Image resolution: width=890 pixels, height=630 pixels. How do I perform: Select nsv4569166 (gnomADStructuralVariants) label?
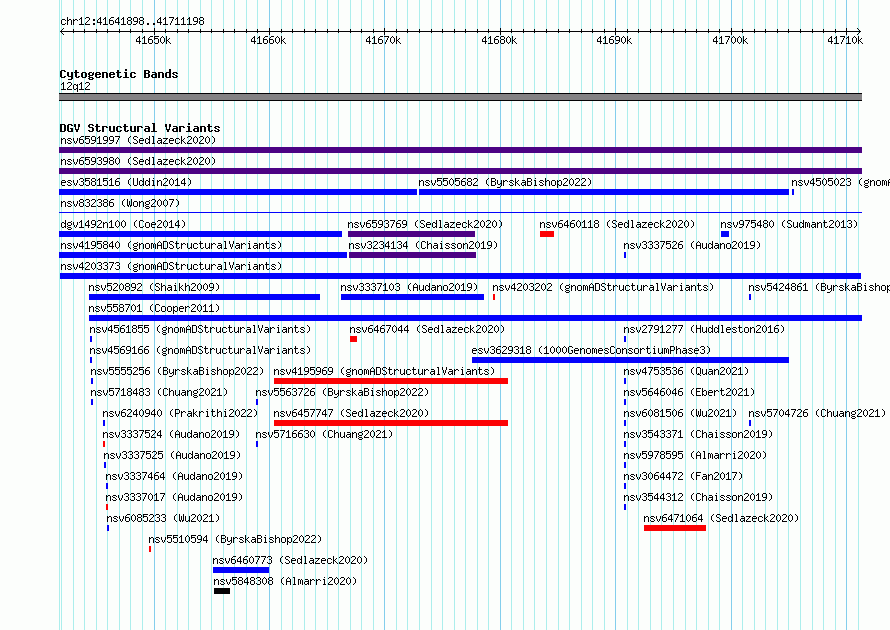pos(200,350)
